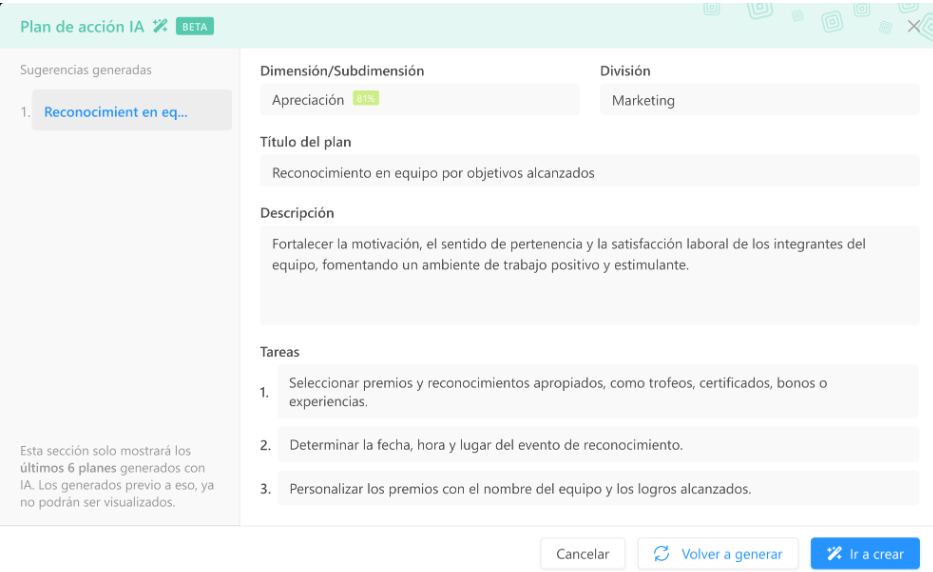933x572 pixels.
Task: Click the 'Descripción' label
Action: pyautogui.click(x=297, y=213)
